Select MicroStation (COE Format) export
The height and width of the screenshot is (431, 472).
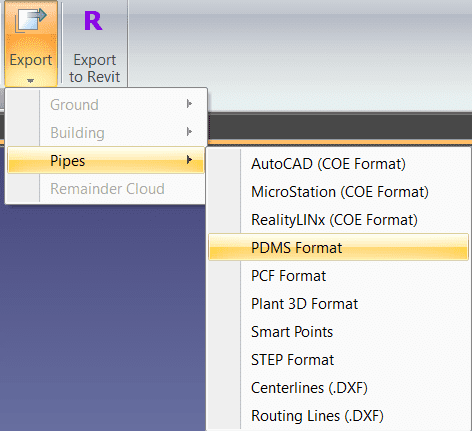(338, 192)
